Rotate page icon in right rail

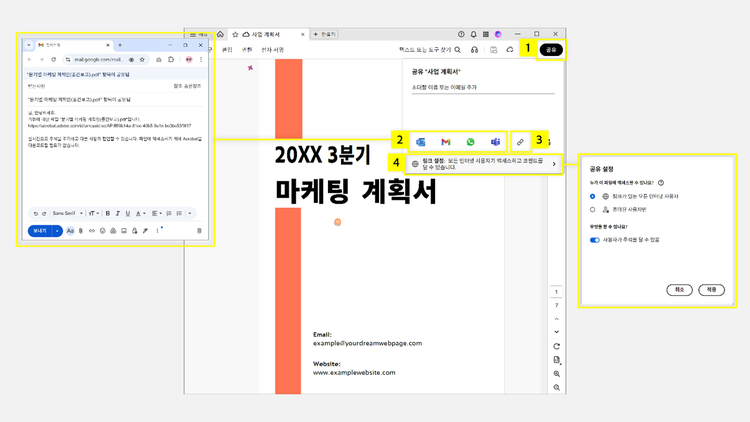point(556,346)
